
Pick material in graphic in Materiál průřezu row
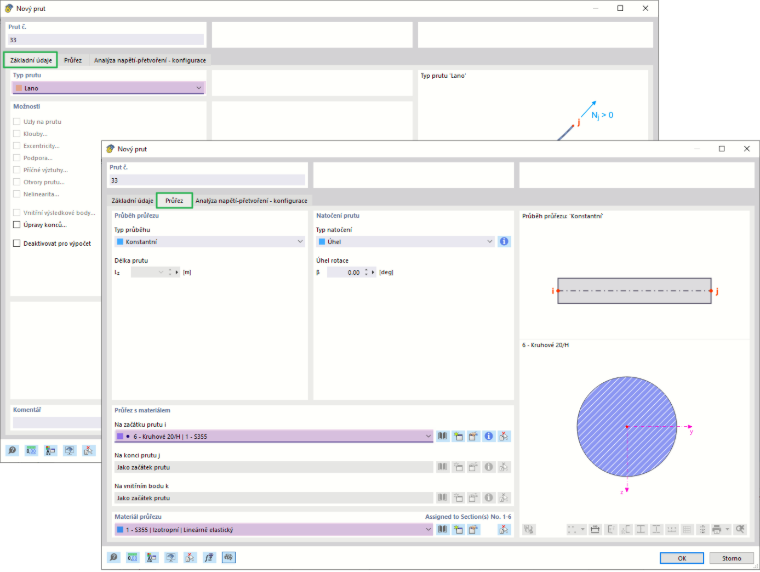pyautogui.click(x=504, y=530)
